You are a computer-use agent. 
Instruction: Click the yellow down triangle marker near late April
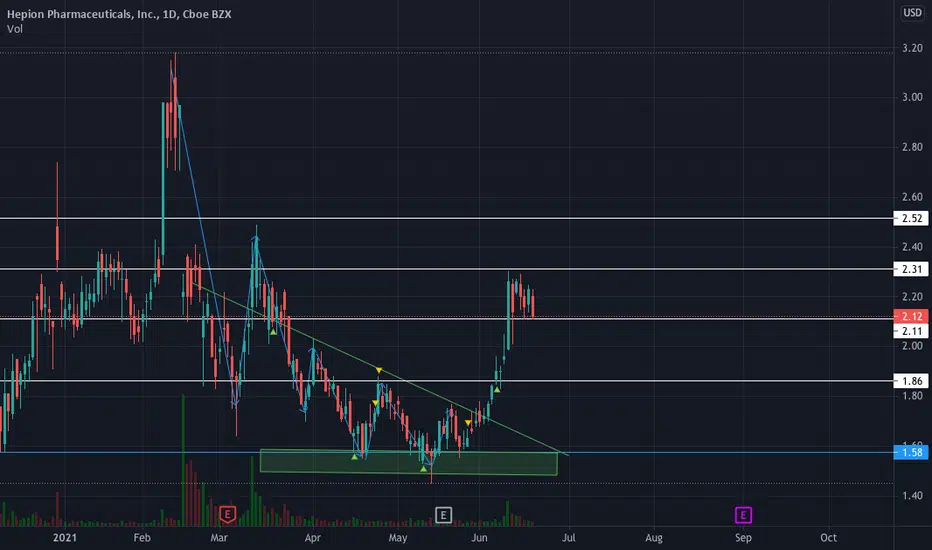(379, 370)
